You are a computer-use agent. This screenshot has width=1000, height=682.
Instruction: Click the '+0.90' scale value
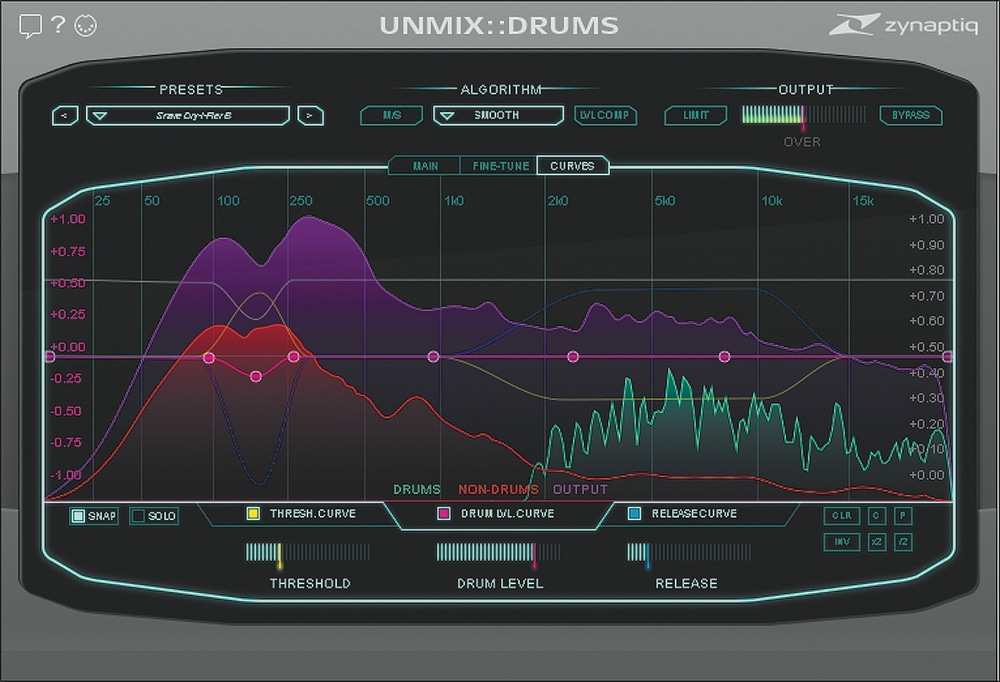[927, 245]
